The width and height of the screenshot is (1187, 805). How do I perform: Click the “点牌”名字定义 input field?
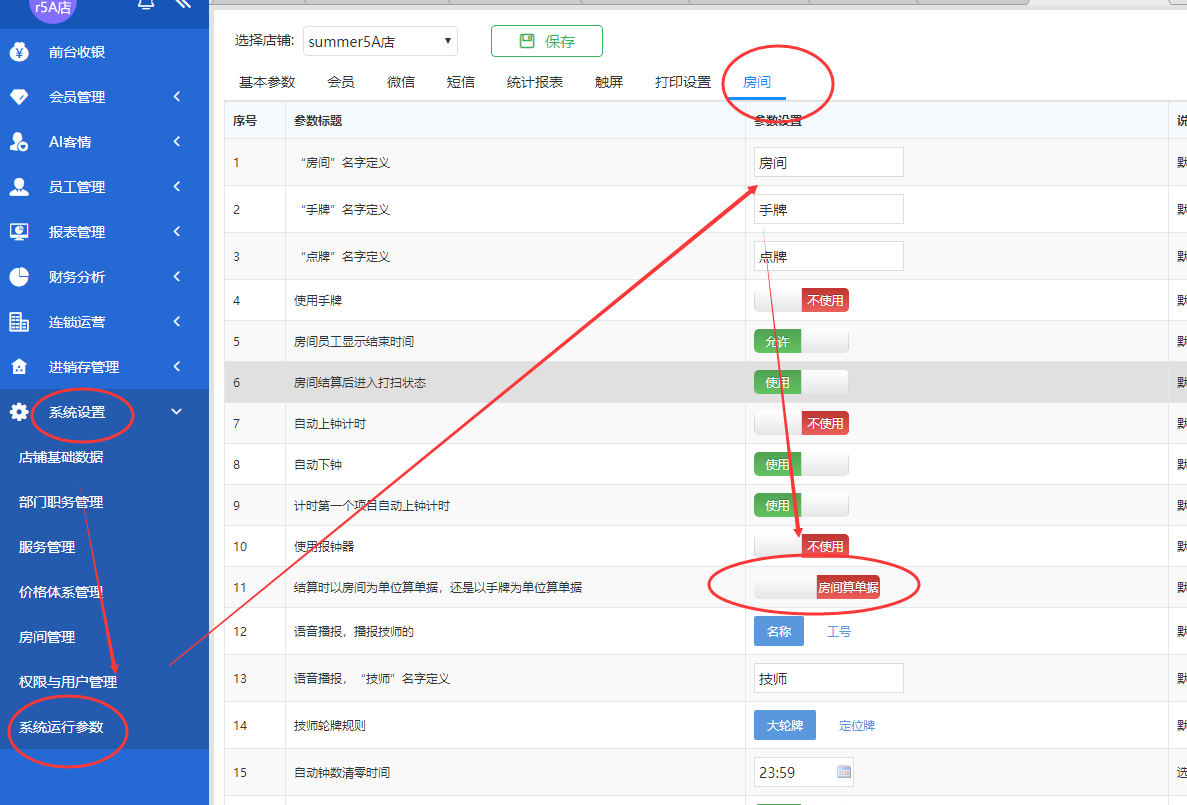point(828,256)
